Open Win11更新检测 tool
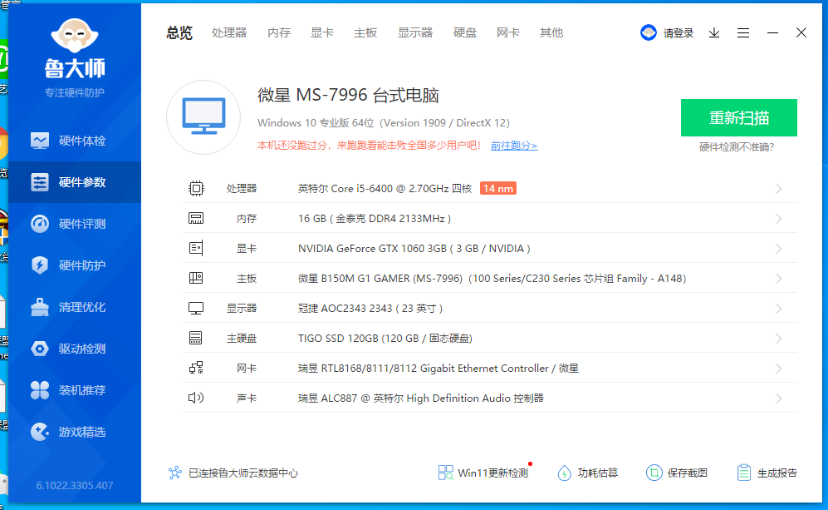 coord(483,473)
